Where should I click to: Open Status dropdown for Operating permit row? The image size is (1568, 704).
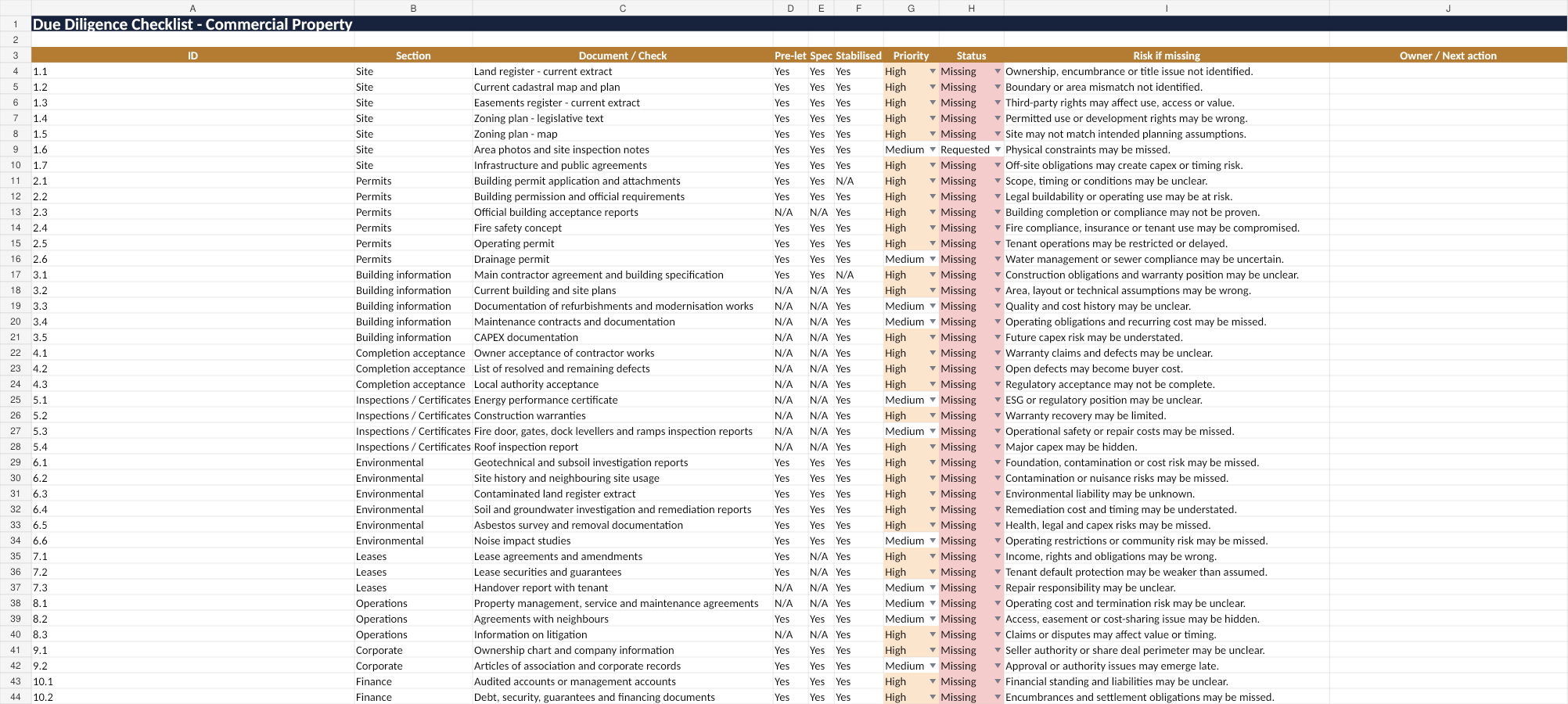(x=998, y=243)
